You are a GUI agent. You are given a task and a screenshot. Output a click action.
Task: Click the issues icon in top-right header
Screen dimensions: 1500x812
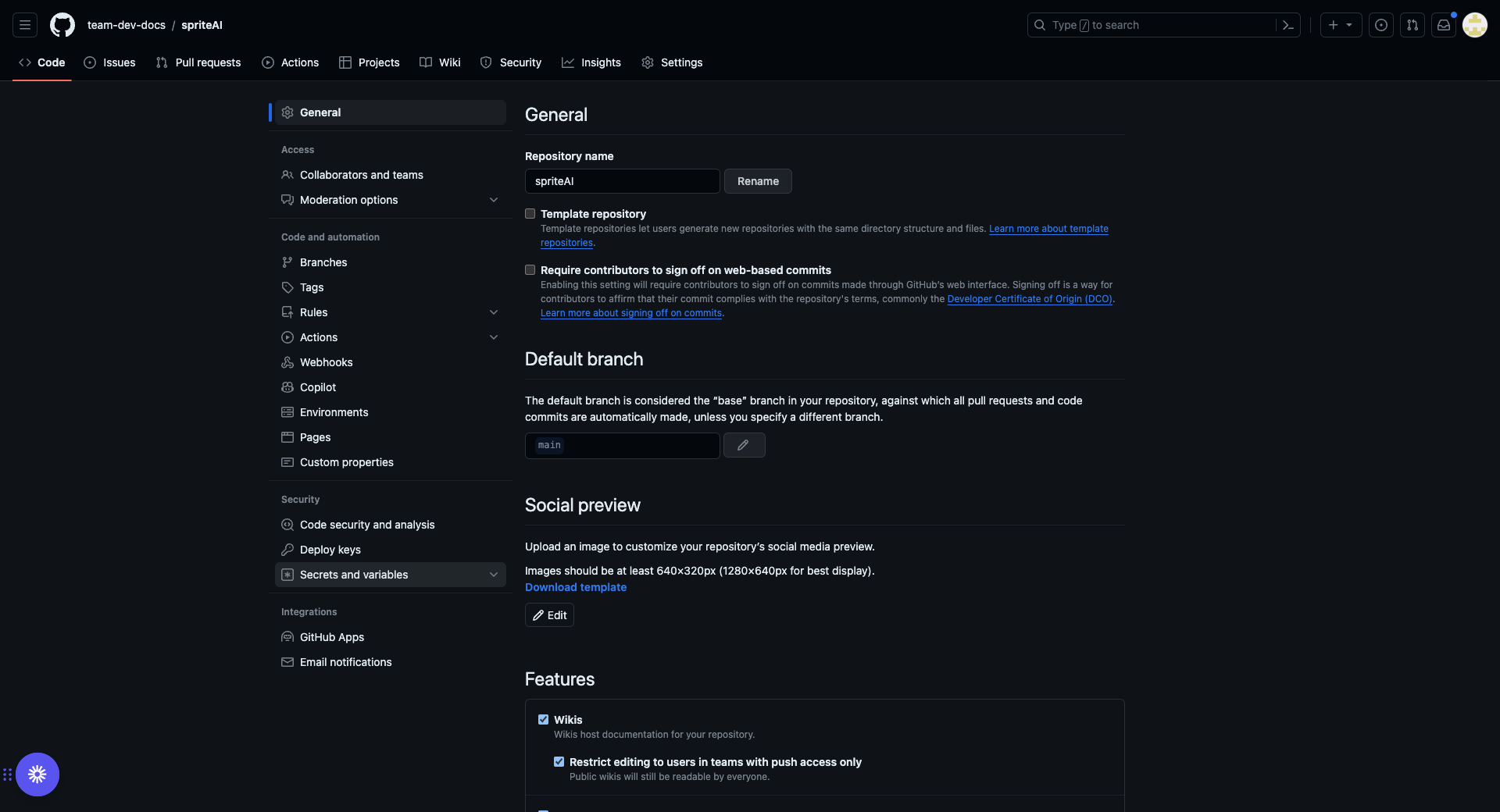point(1381,25)
